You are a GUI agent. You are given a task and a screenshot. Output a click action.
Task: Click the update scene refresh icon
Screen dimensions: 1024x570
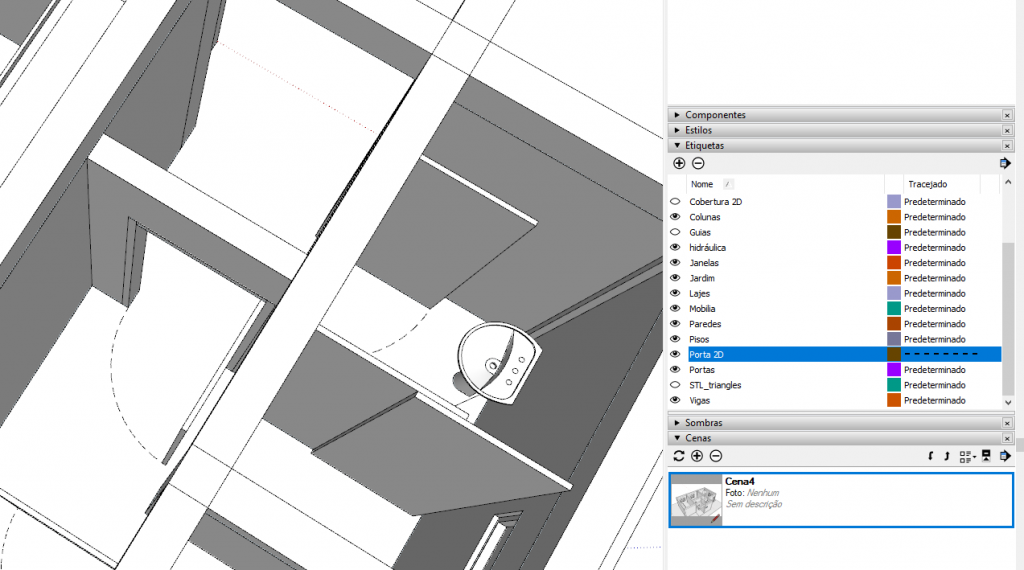click(679, 456)
